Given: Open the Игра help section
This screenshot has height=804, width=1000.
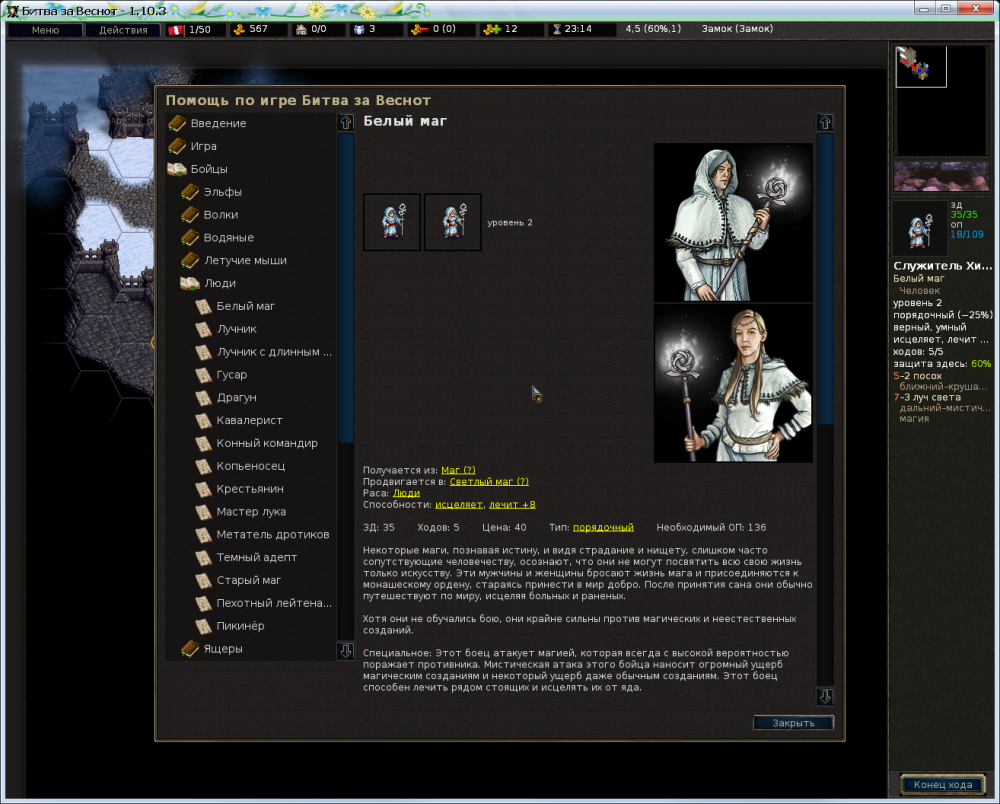Looking at the screenshot, I should tap(203, 146).
